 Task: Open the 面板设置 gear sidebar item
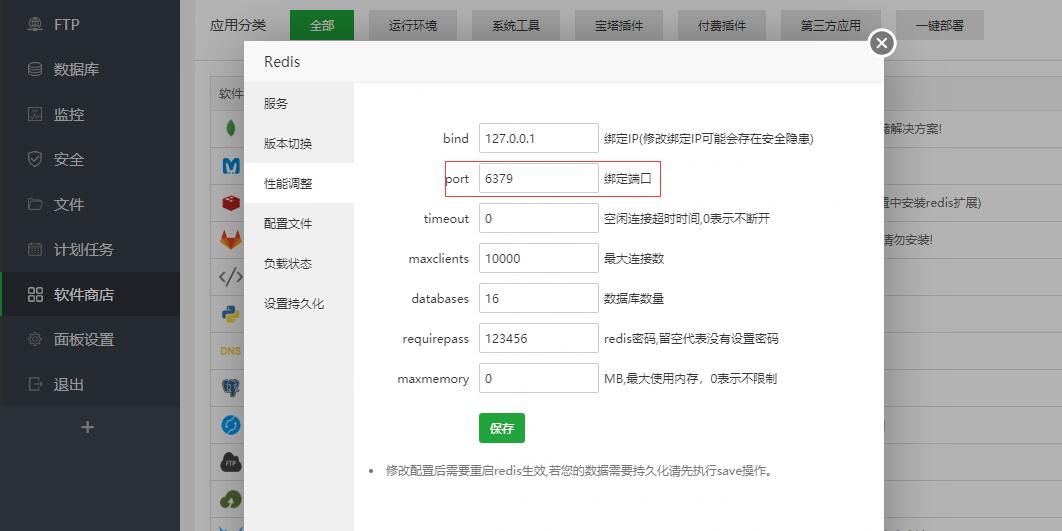pyautogui.click(x=90, y=339)
